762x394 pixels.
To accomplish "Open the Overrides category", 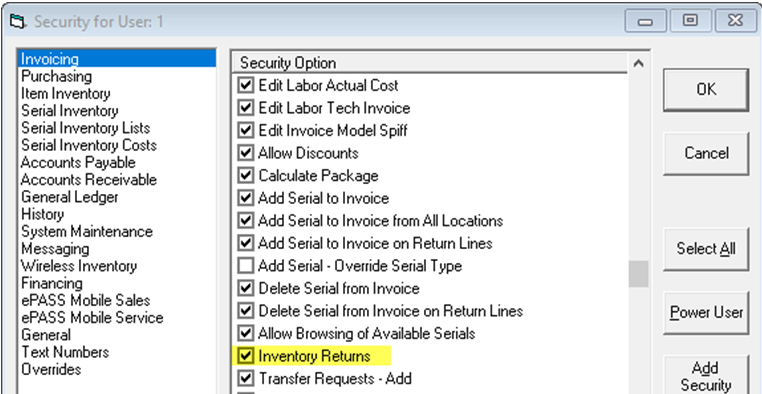I will click(117, 369).
